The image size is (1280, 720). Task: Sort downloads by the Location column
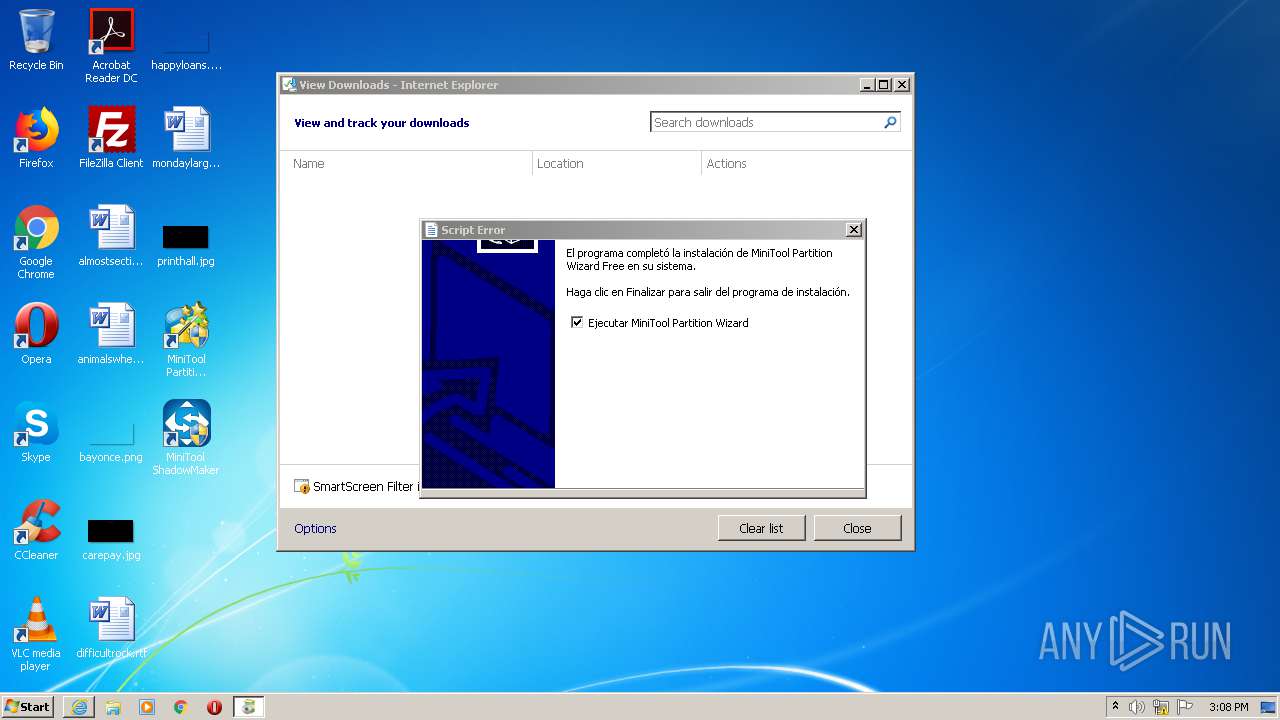pos(617,163)
